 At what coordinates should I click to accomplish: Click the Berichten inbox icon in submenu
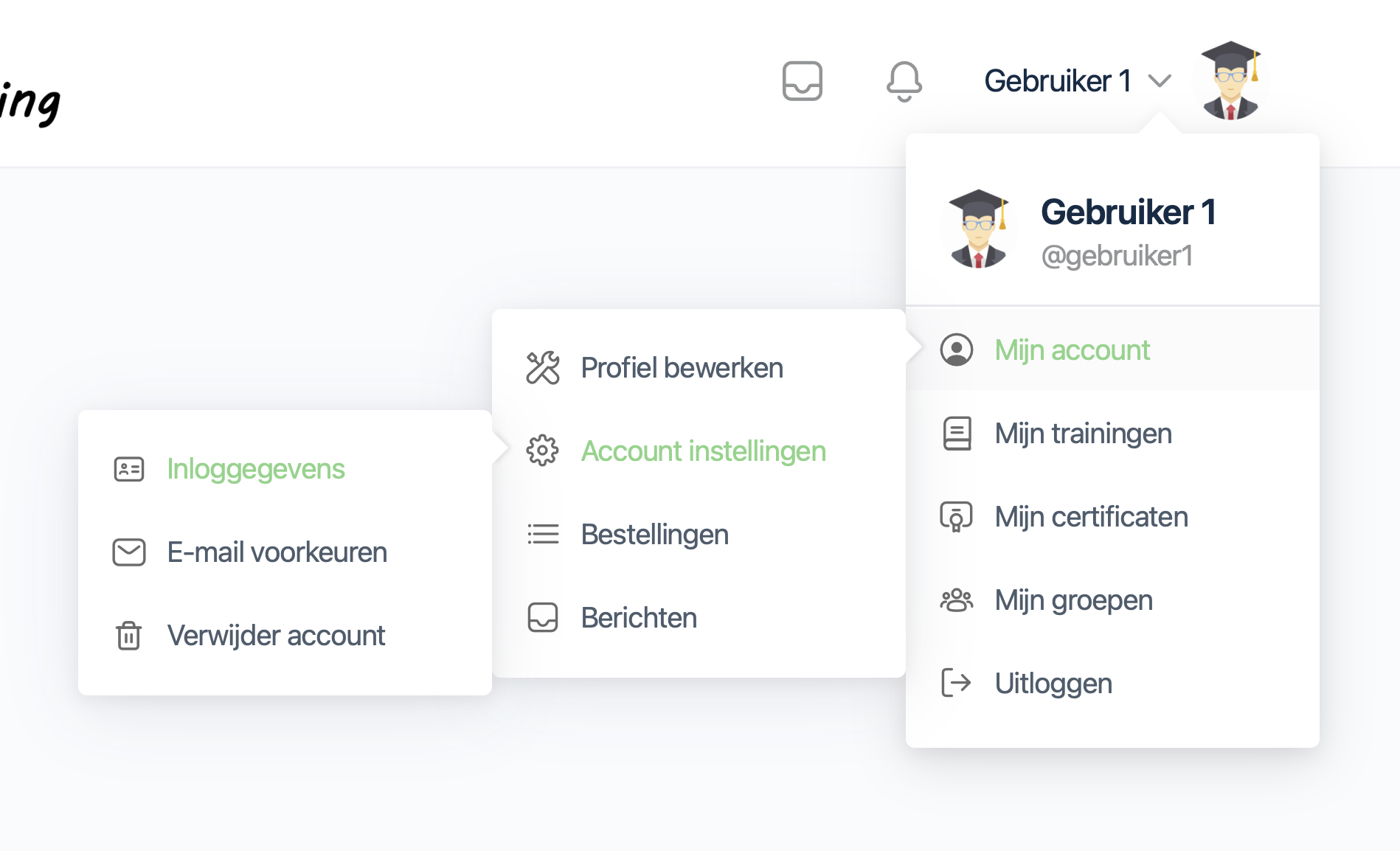(543, 618)
